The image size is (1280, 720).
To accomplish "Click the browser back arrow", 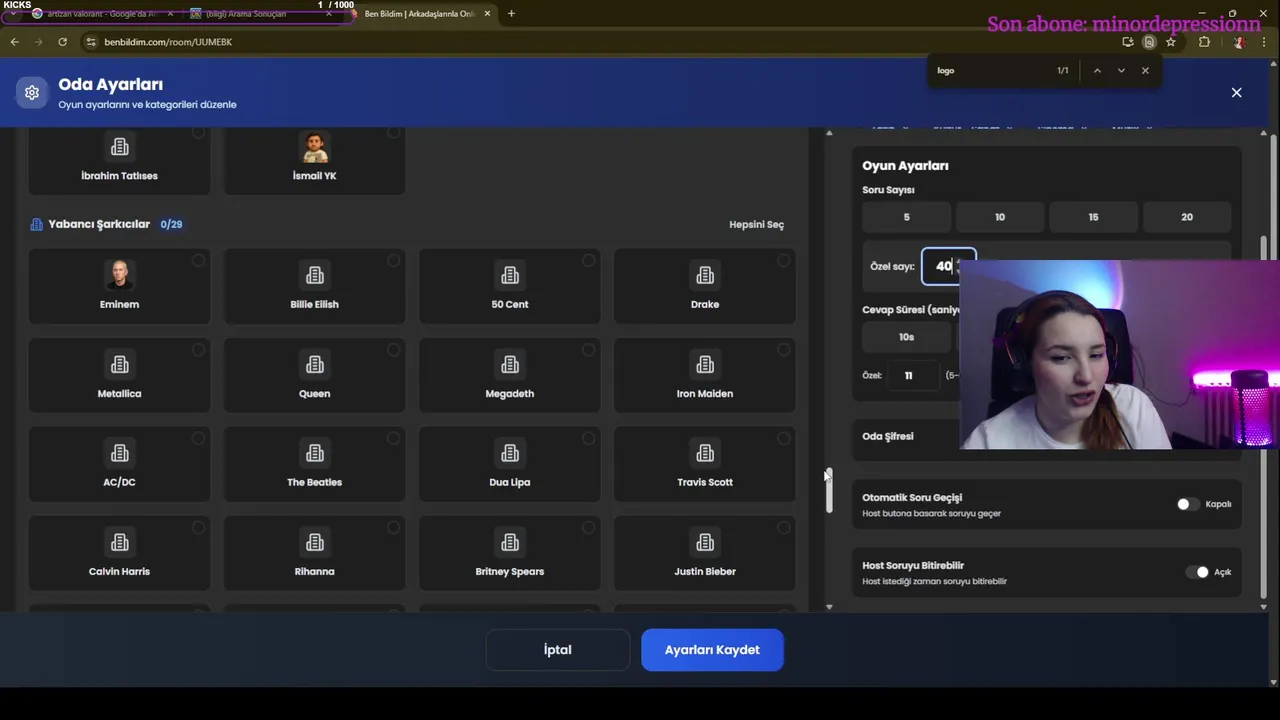I will click(x=14, y=42).
